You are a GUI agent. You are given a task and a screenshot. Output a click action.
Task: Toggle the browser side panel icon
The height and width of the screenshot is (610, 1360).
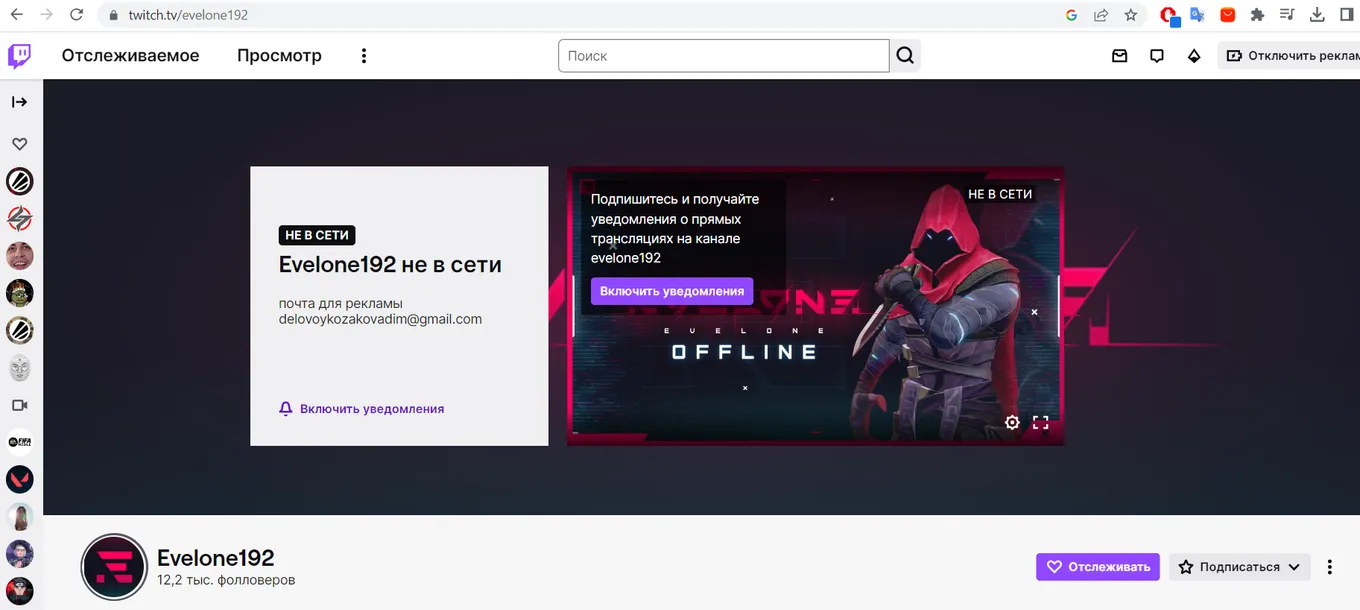point(1347,15)
